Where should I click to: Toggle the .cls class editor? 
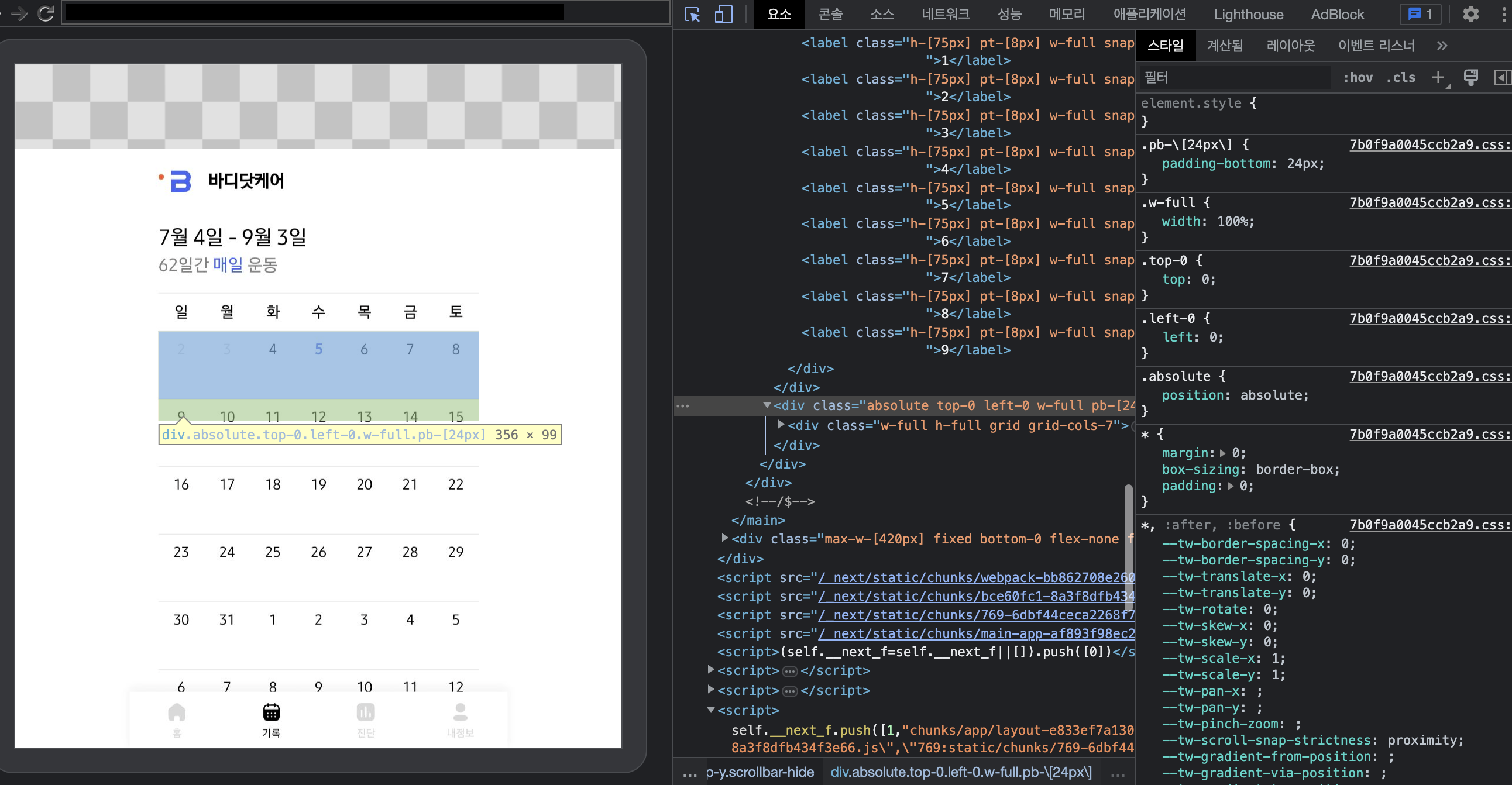click(1401, 77)
